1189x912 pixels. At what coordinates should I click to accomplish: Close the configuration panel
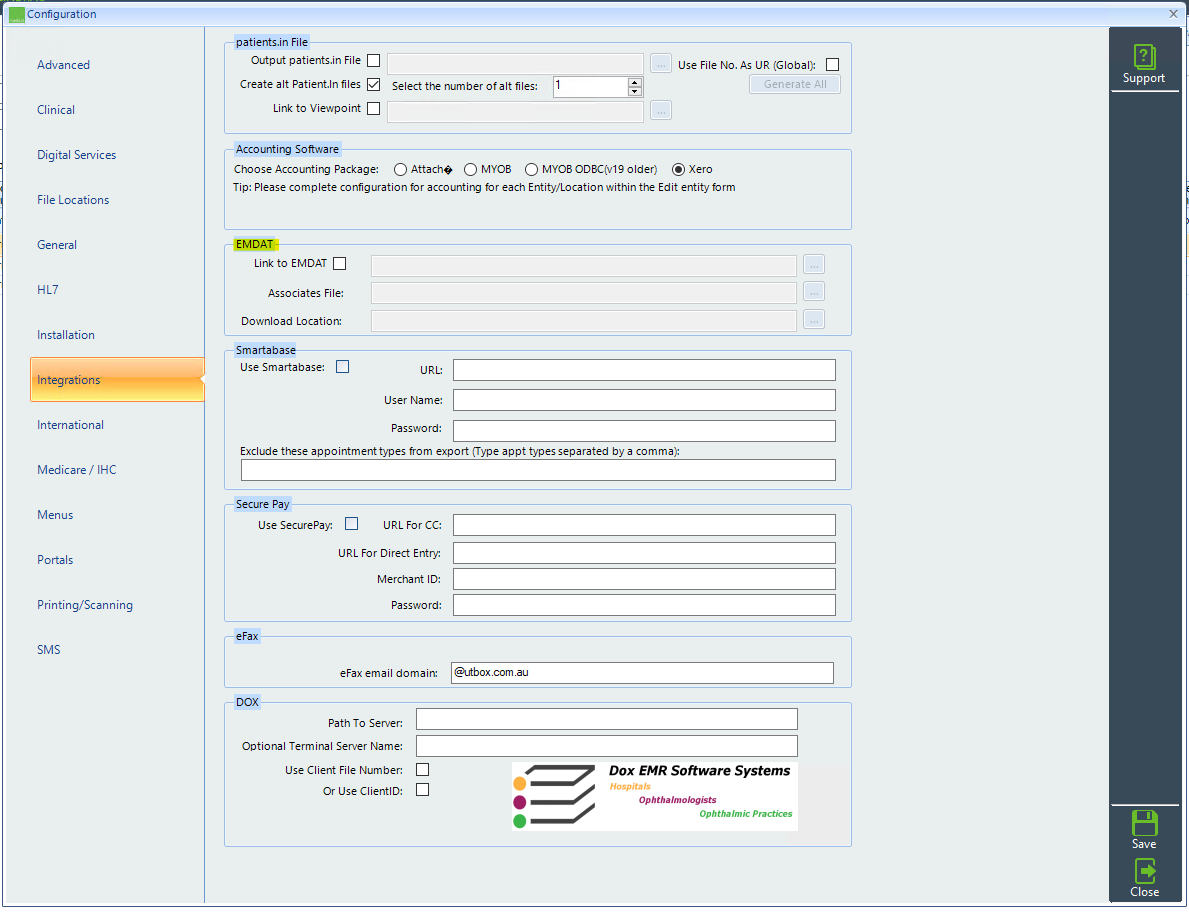[1143, 878]
